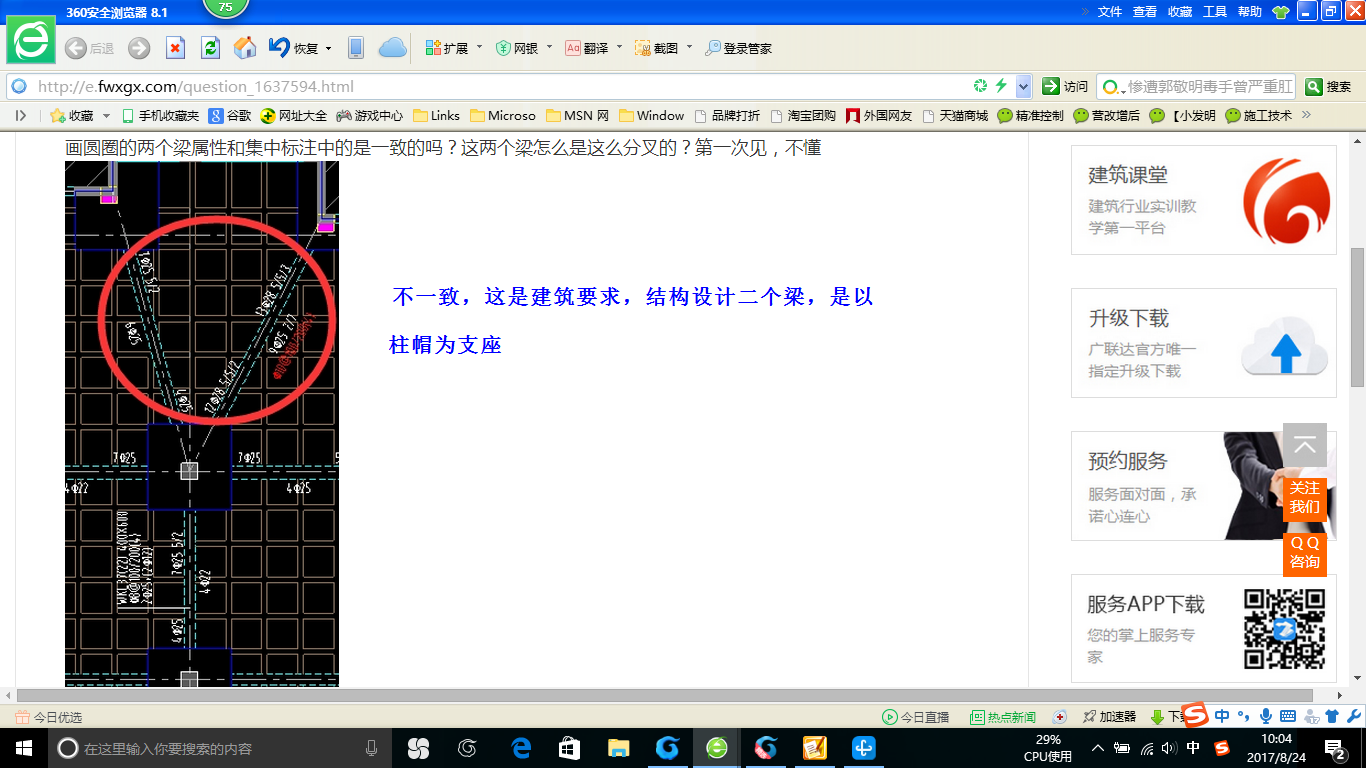Open the Links bookmark folder

click(437, 115)
